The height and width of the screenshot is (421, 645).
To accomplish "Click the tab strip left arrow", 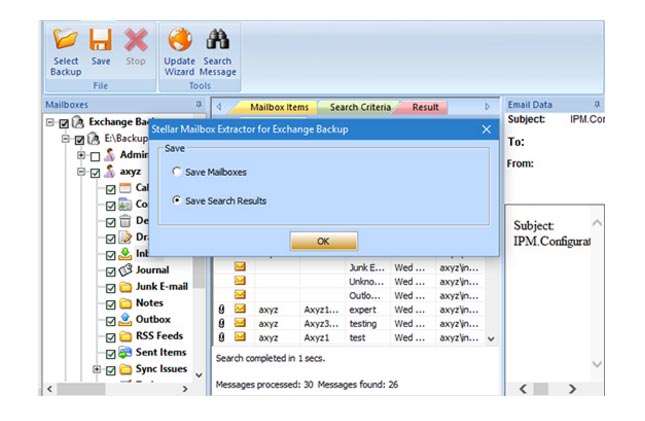I will [x=219, y=107].
